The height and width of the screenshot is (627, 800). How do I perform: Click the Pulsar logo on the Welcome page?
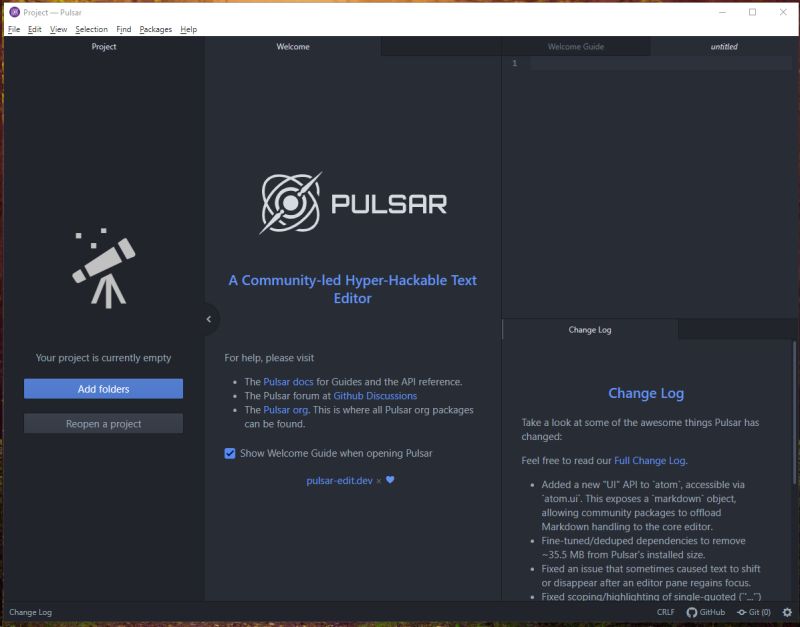(x=352, y=205)
